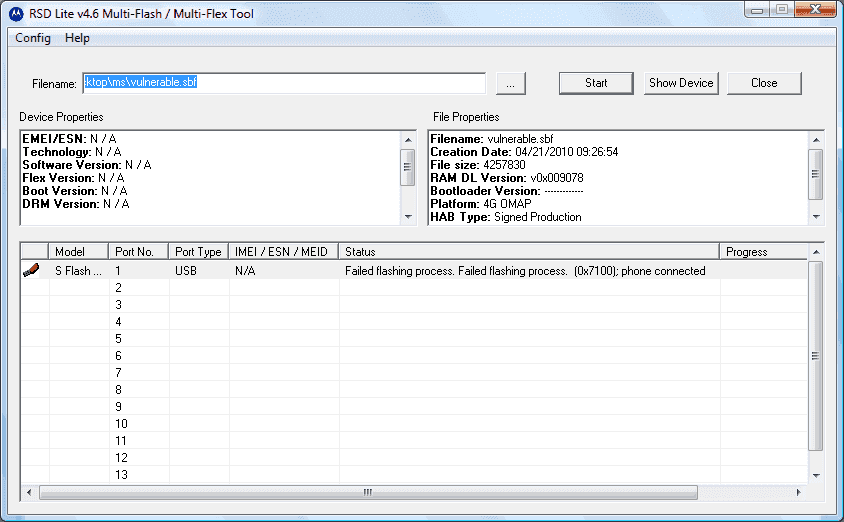Image resolution: width=844 pixels, height=522 pixels.
Task: Click the IMEI / ESN / MEID column header
Action: 284,251
